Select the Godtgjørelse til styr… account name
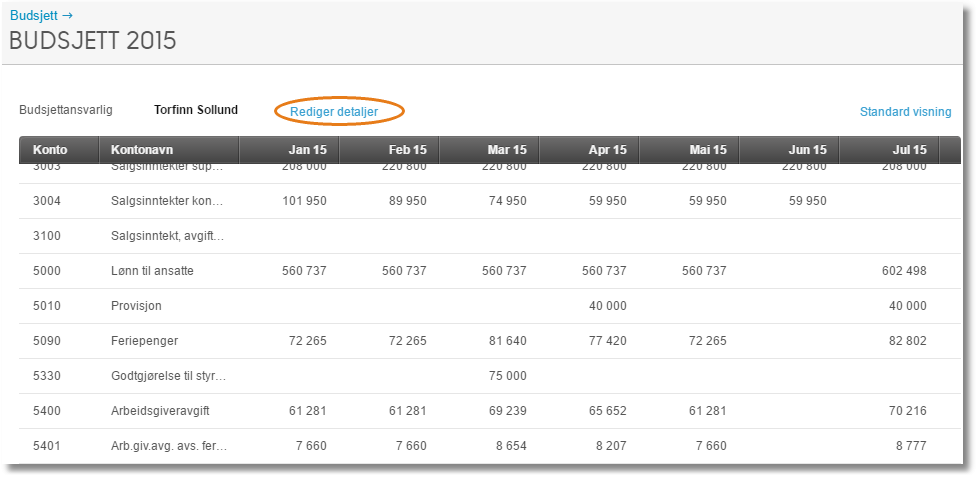This screenshot has width=977, height=478. [168, 376]
